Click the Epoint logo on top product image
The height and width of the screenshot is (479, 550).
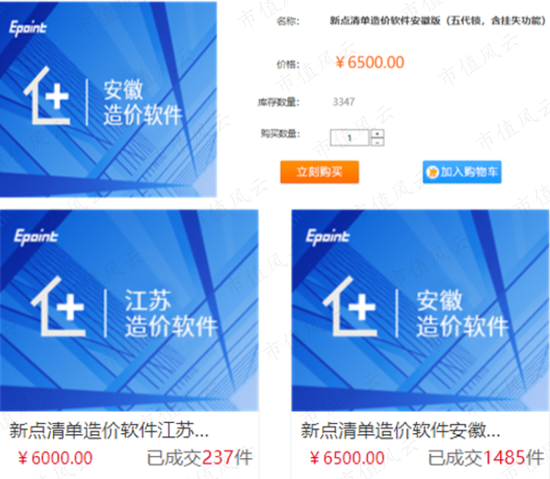click(28, 28)
